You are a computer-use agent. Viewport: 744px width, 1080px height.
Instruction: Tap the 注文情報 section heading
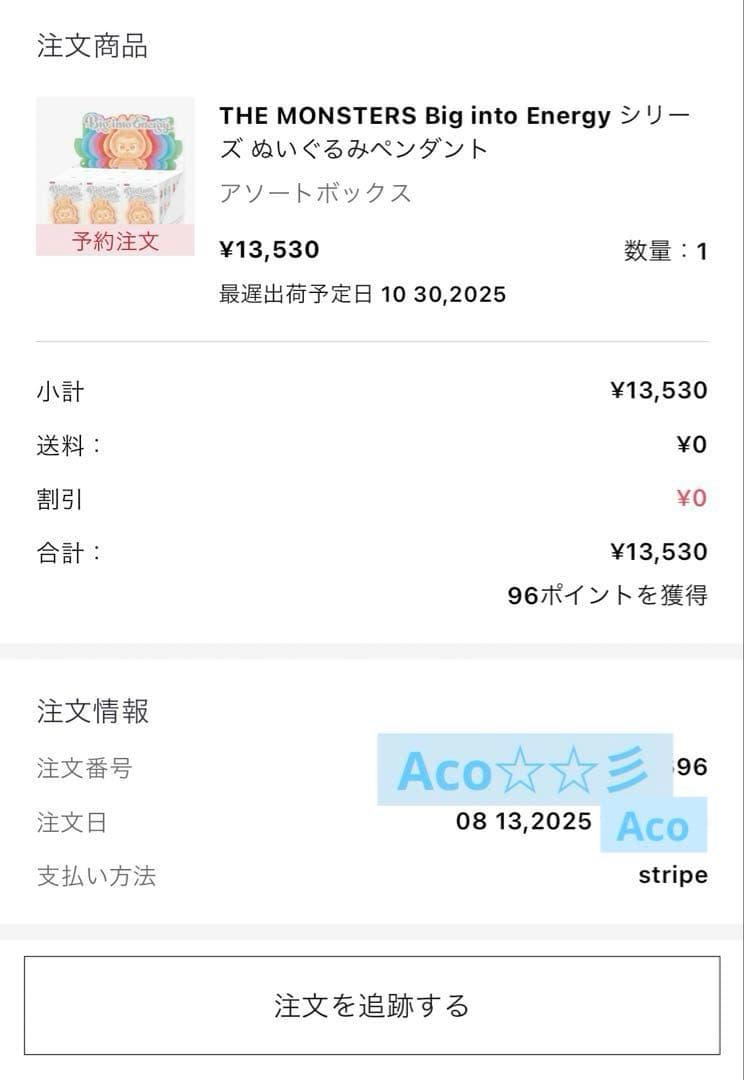[93, 711]
